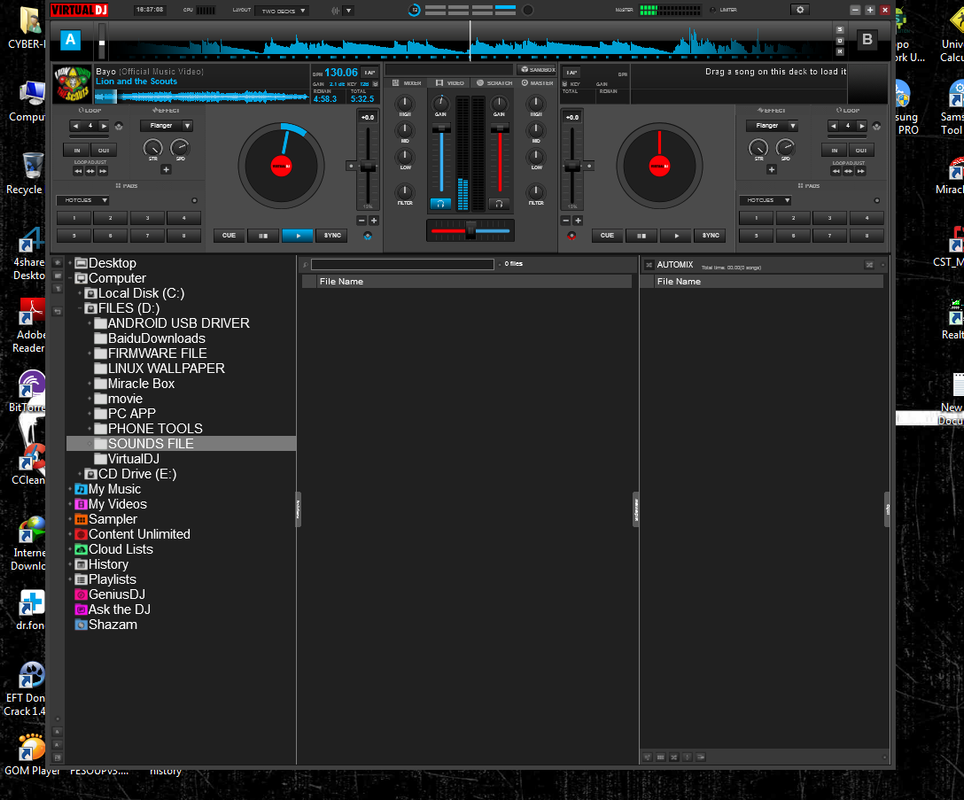Double the deck A loop length with right arrow
The width and height of the screenshot is (964, 800).
104,126
